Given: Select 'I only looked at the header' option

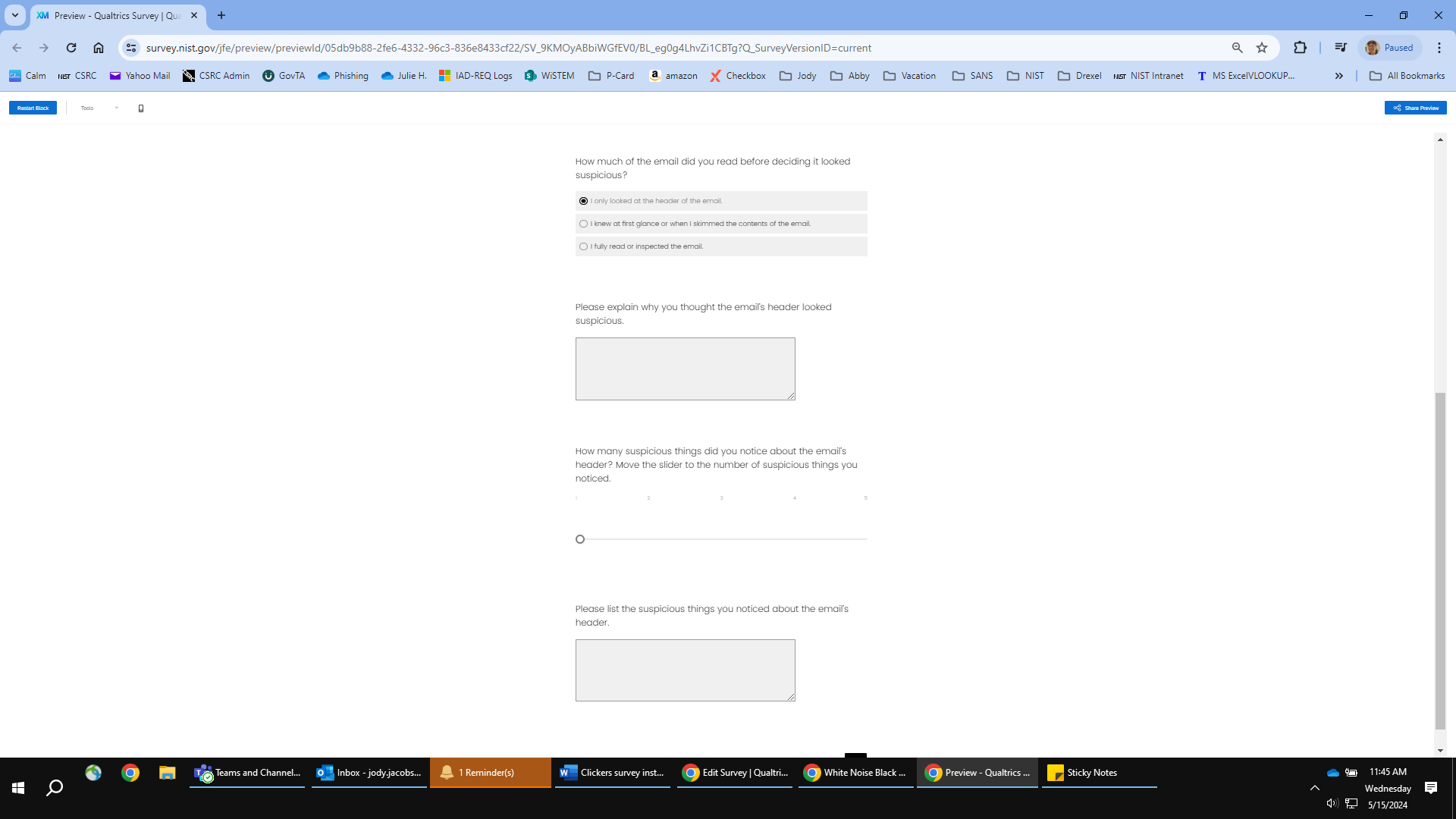Looking at the screenshot, I should click(583, 201).
